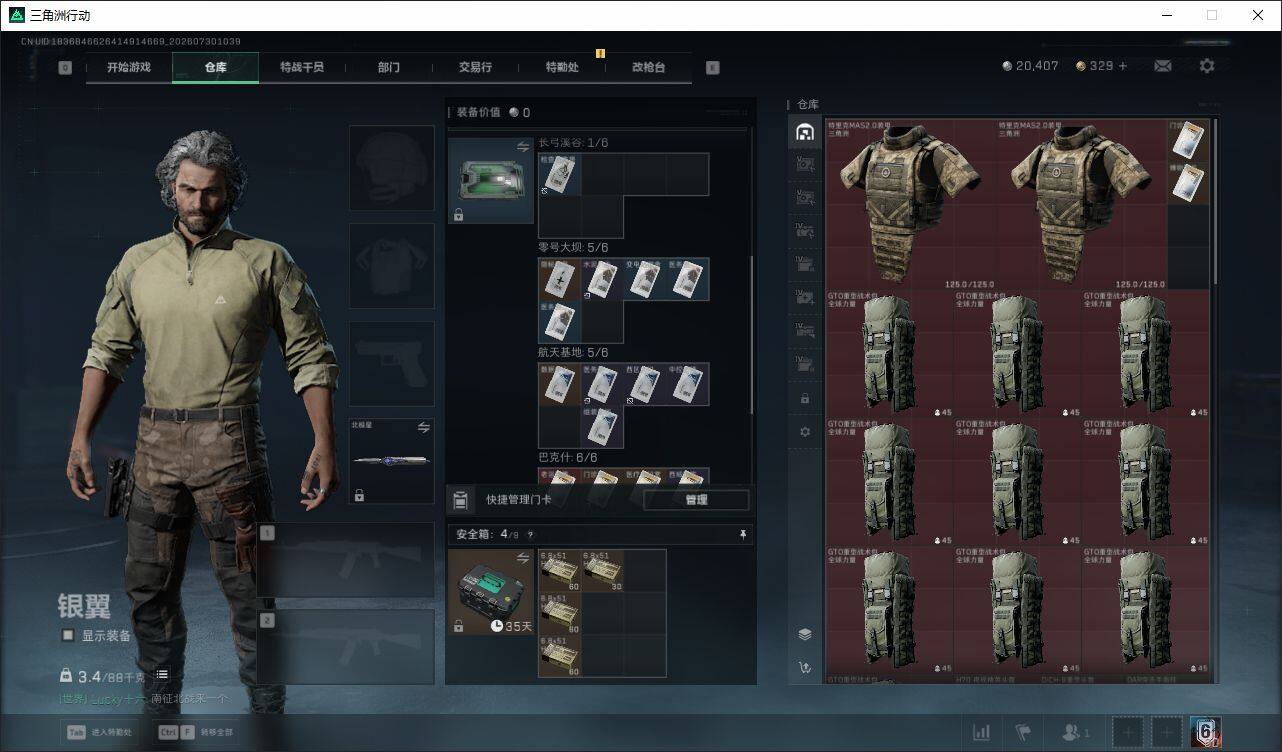Select the safe box thumbnail showing 35天
The image size is (1282, 752).
click(x=491, y=592)
